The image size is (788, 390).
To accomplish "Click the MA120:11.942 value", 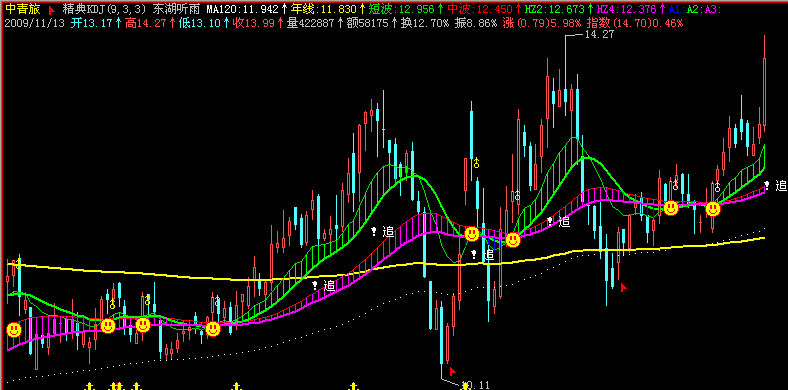I will pos(242,9).
